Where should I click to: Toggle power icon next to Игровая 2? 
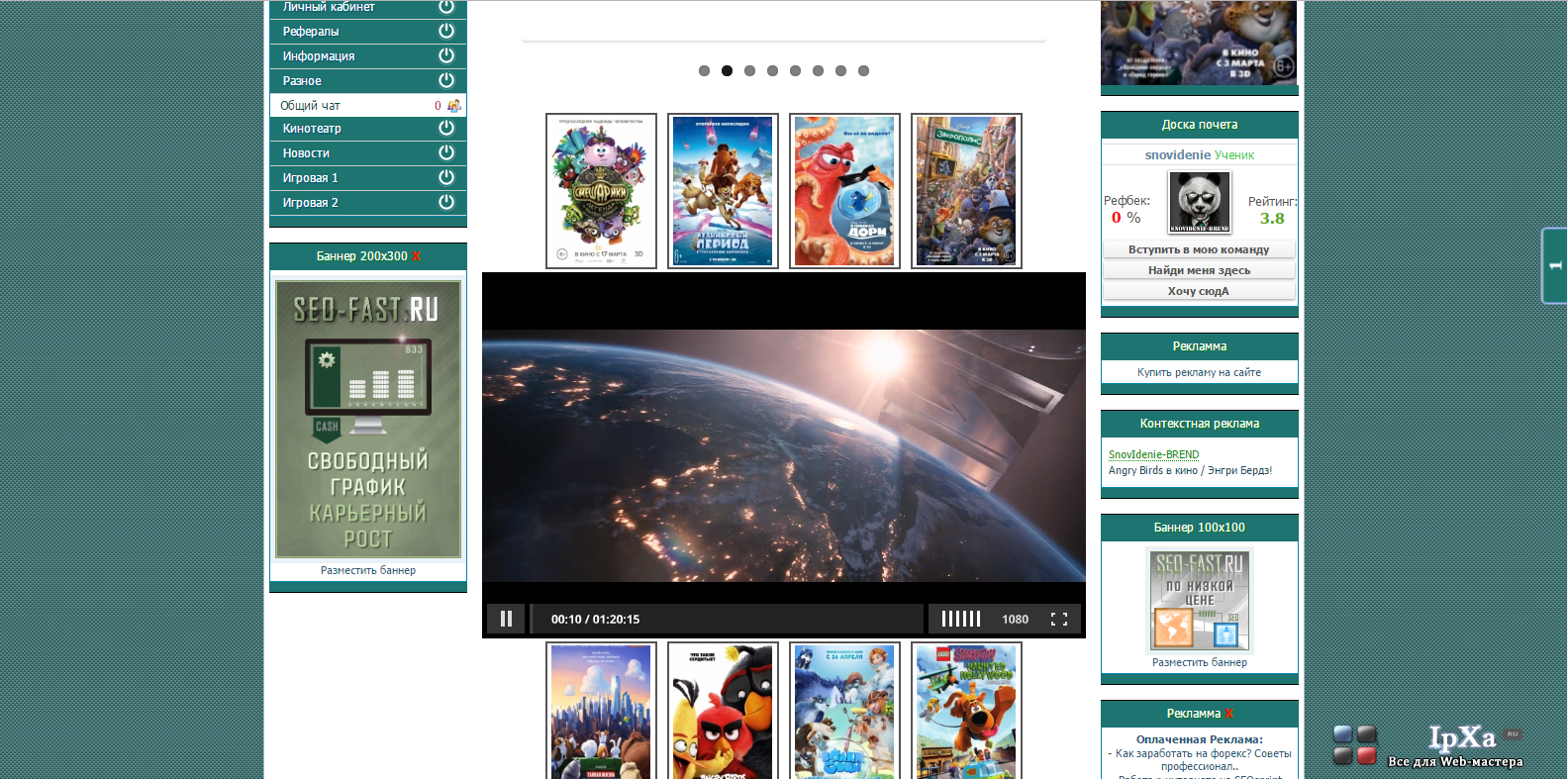coord(446,202)
